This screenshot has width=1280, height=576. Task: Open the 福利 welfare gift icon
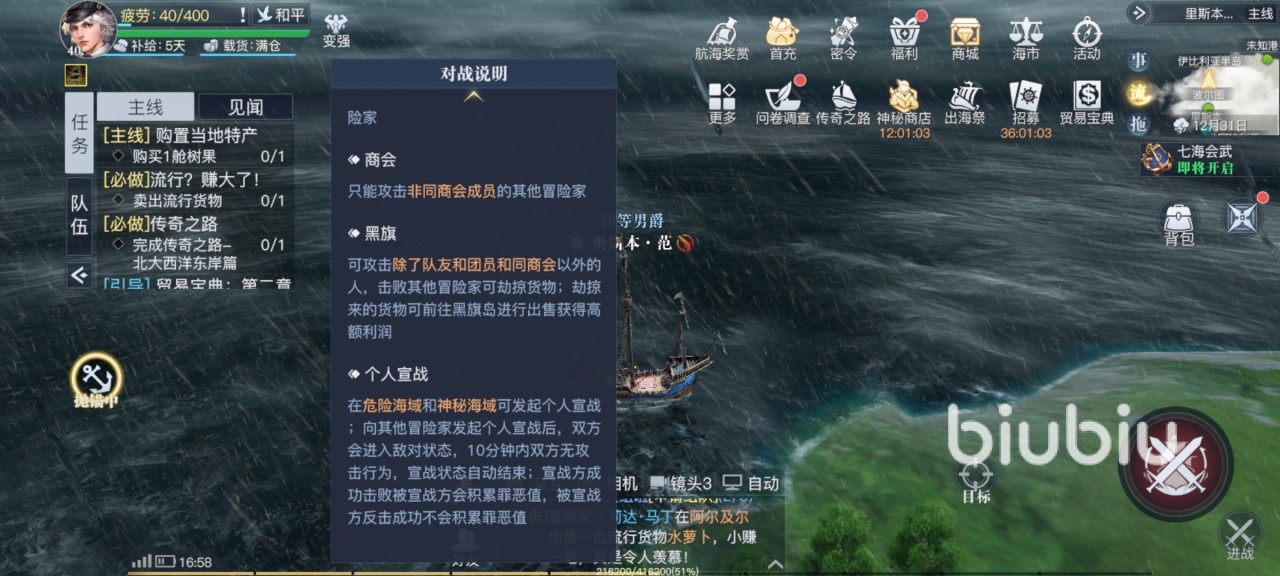pos(904,39)
